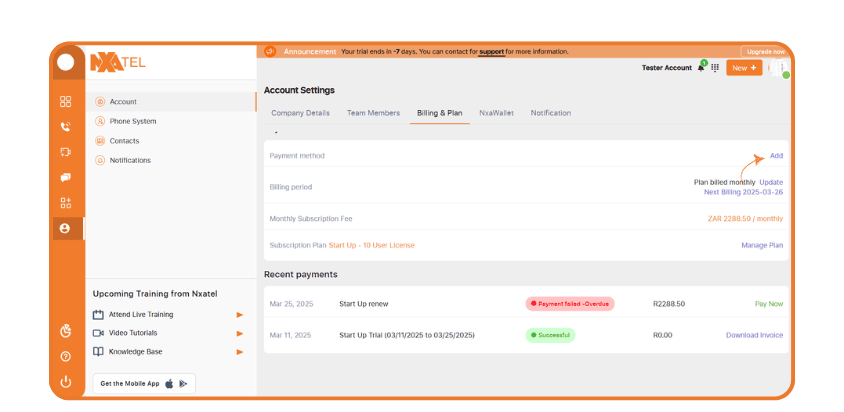Open the add-apps integrations sidebar icon
Viewport: 844px width, 412px height.
(66, 203)
